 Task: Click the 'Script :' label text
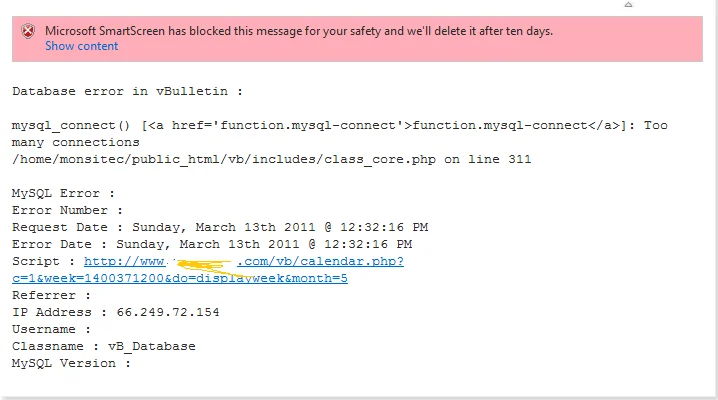click(44, 261)
